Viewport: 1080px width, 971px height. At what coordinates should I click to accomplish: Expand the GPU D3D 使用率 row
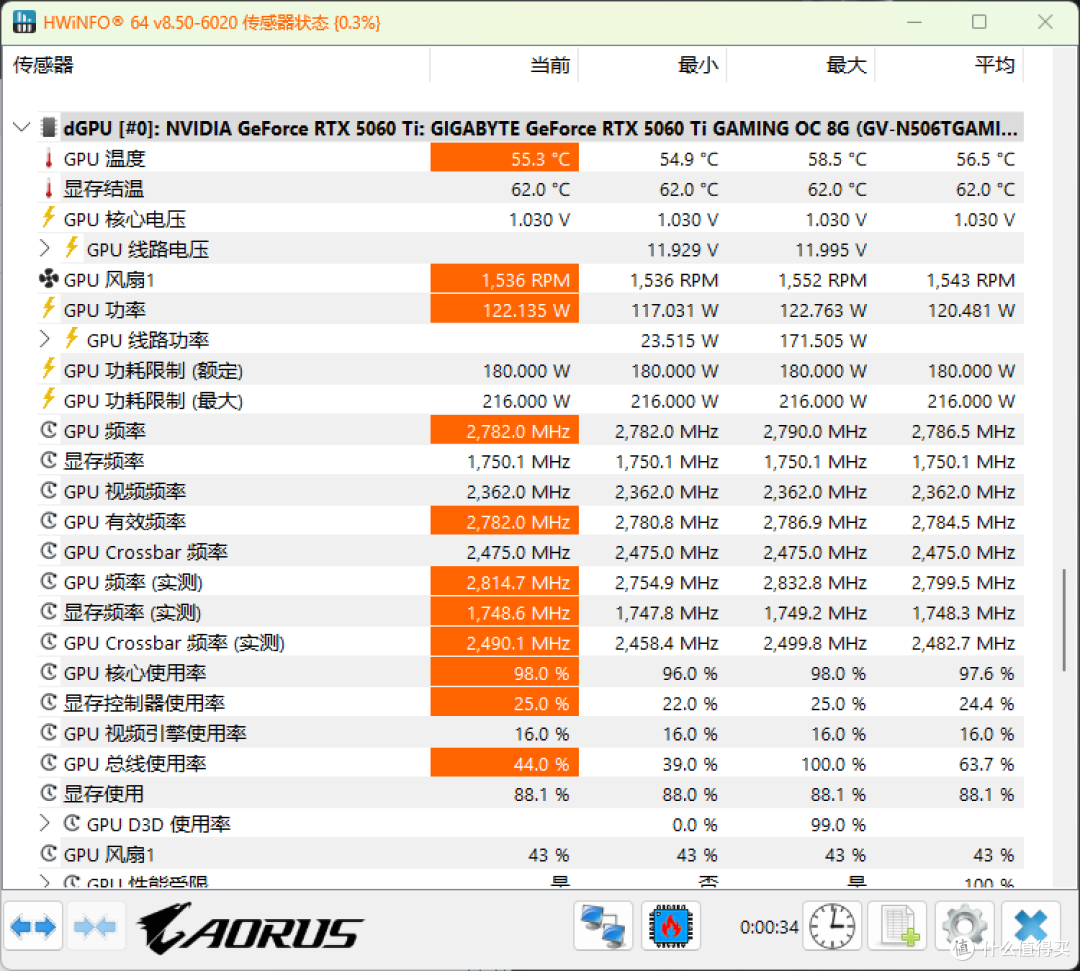(x=45, y=824)
